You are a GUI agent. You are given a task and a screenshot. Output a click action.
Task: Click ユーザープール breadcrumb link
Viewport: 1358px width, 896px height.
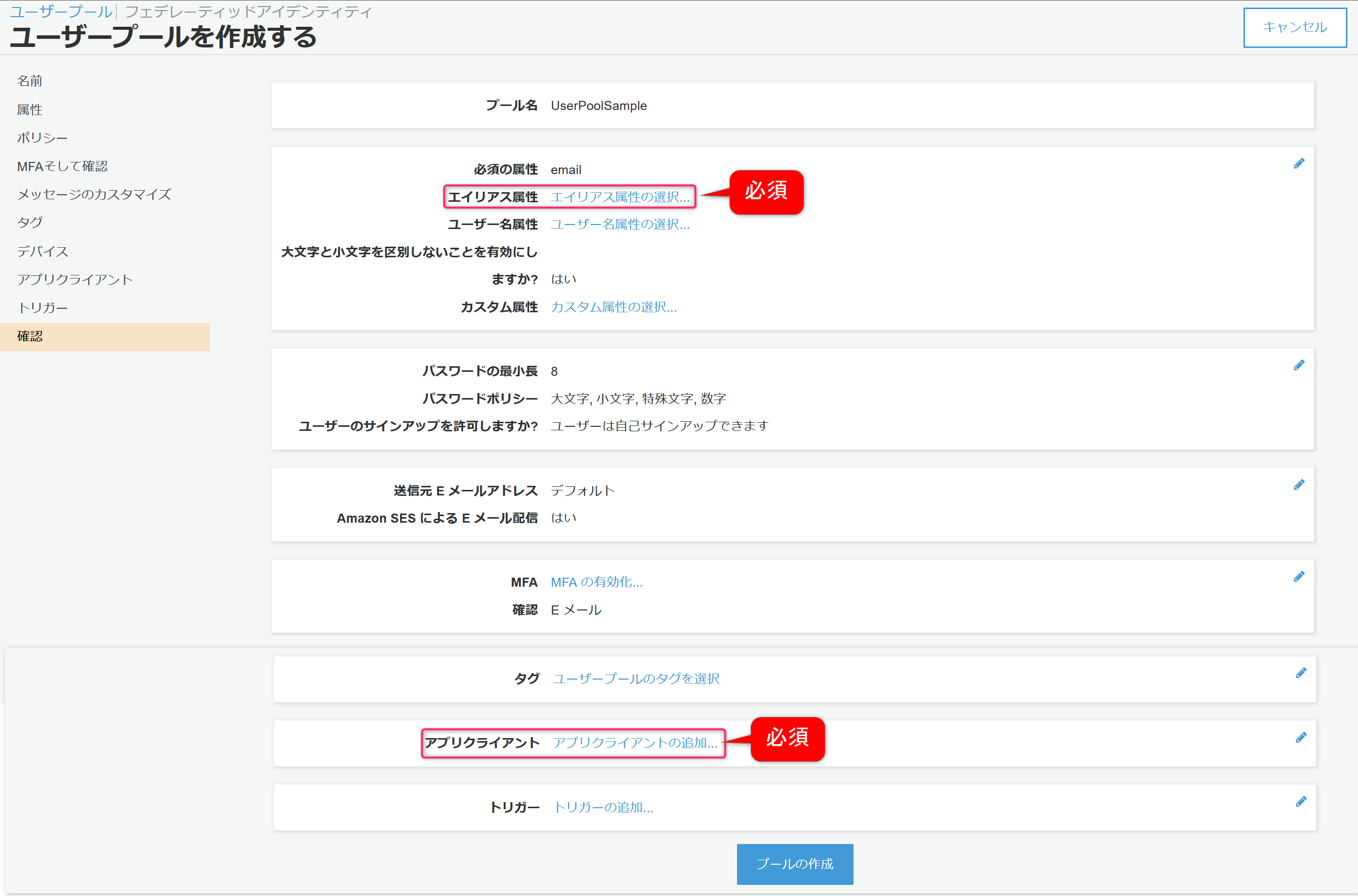[x=61, y=12]
